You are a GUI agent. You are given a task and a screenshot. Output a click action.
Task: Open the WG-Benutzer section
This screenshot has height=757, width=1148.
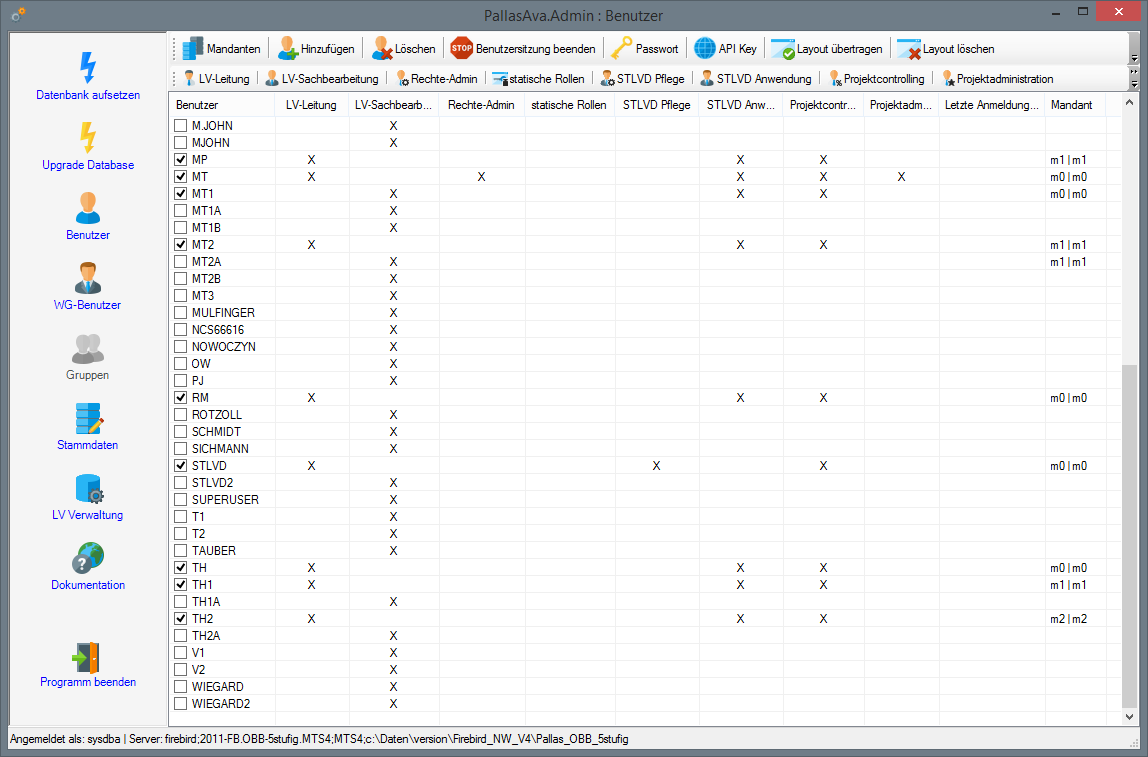coord(88,286)
